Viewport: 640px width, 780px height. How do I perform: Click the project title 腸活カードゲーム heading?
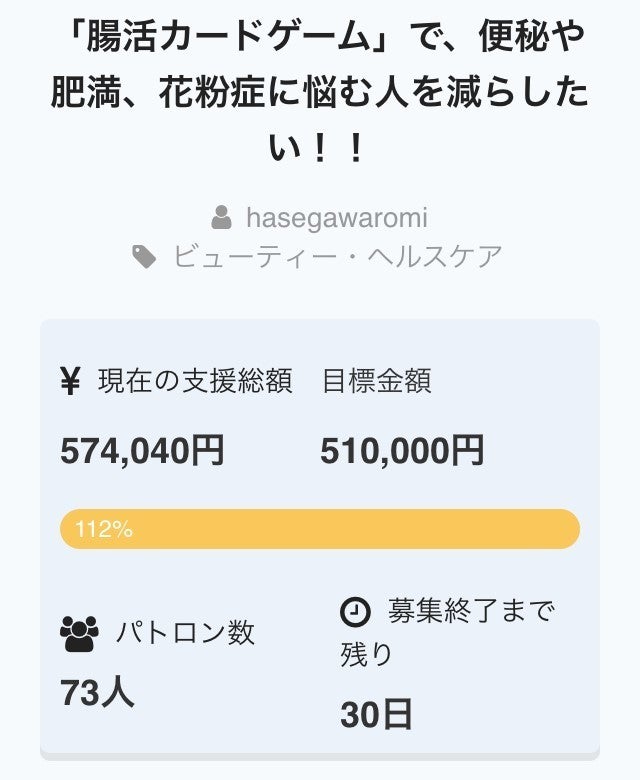coord(320,38)
